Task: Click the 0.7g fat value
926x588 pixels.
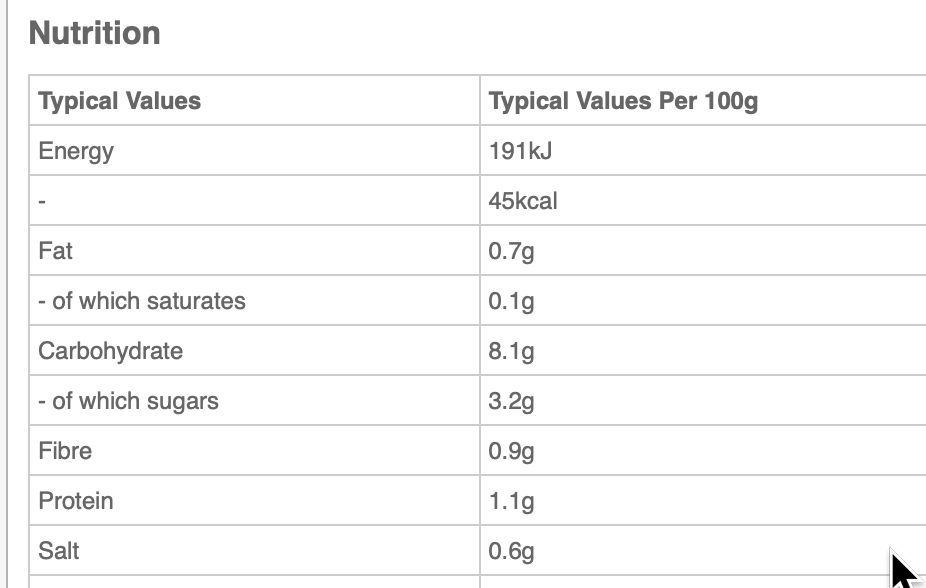Action: [x=511, y=251]
